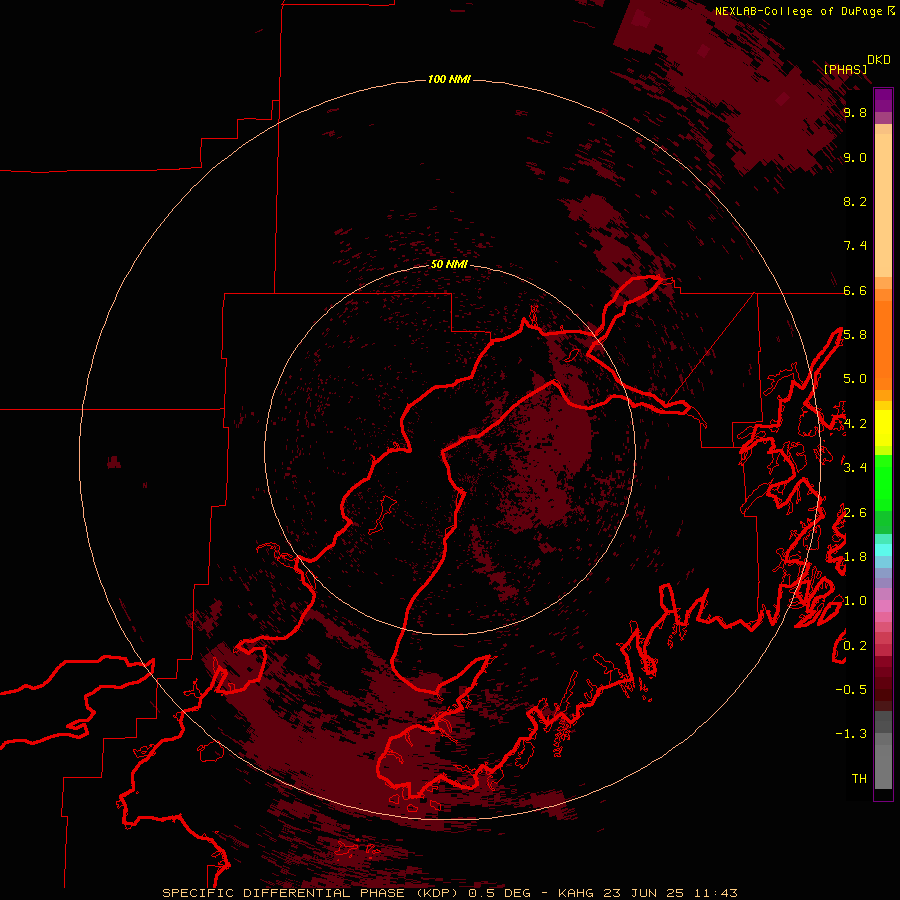Click the 9.8 value on the color scale
The width and height of the screenshot is (900, 900).
(x=855, y=112)
